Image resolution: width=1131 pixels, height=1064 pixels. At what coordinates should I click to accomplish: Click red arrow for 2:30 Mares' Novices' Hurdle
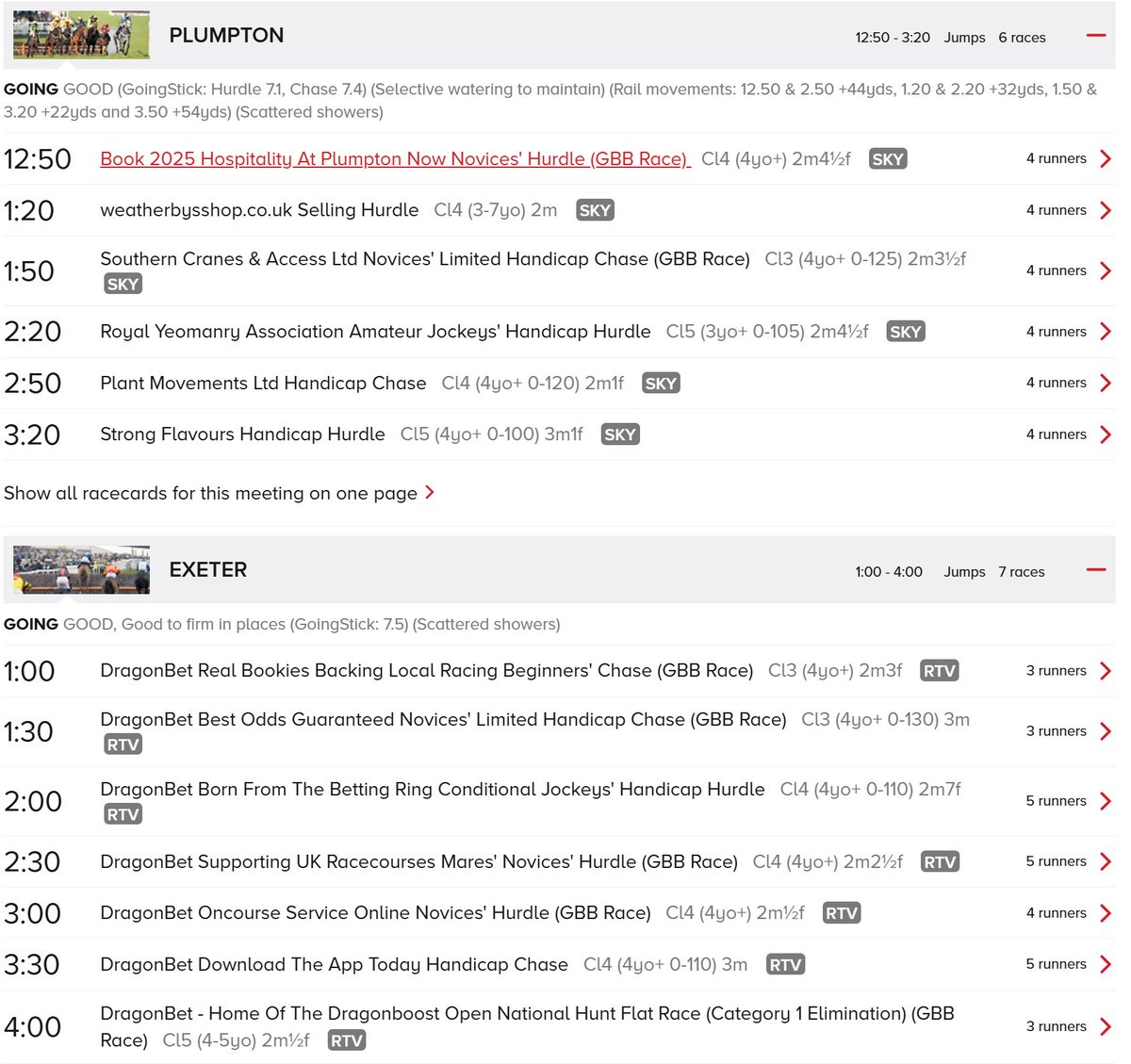coord(1106,861)
